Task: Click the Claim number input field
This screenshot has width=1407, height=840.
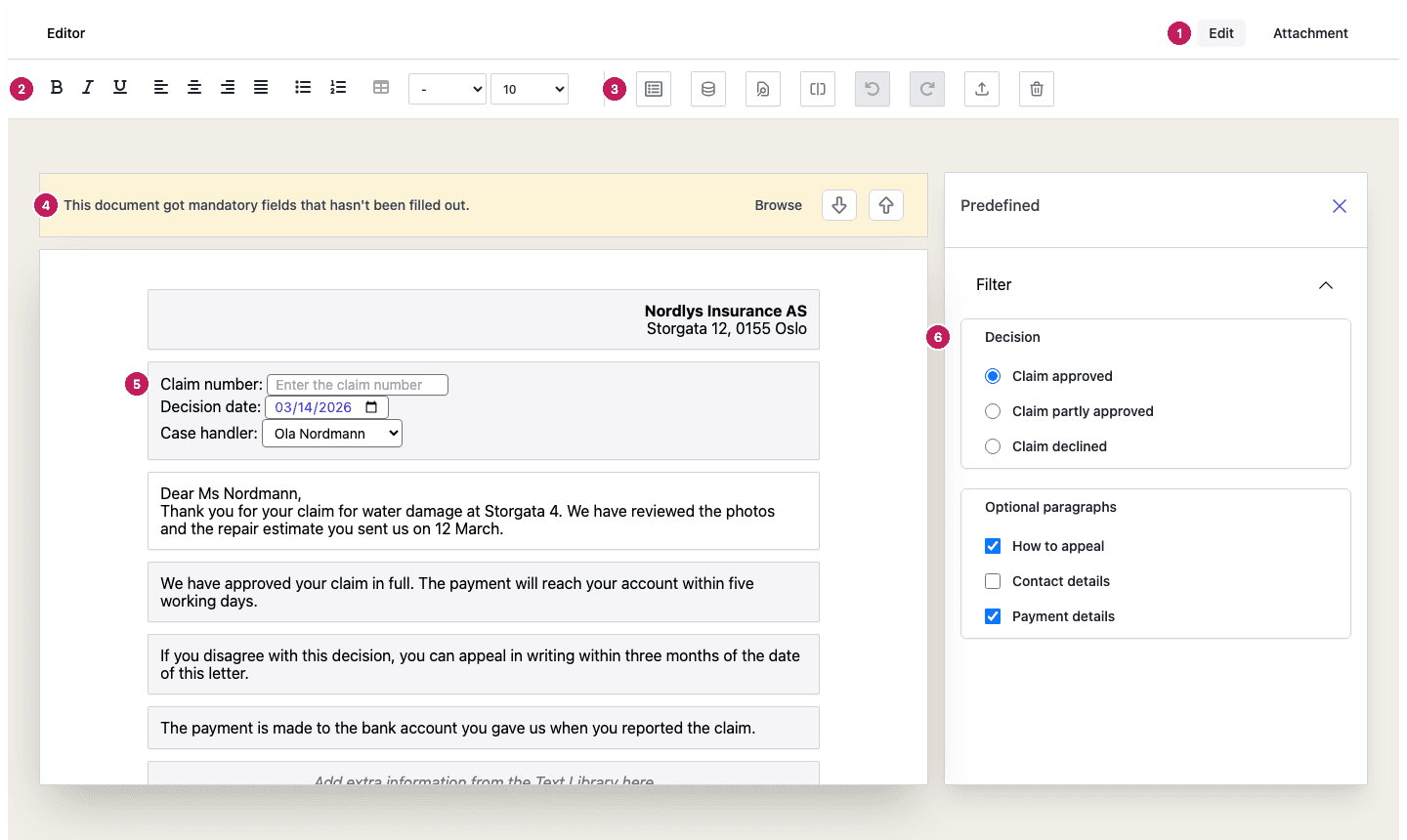Action: coord(358,385)
